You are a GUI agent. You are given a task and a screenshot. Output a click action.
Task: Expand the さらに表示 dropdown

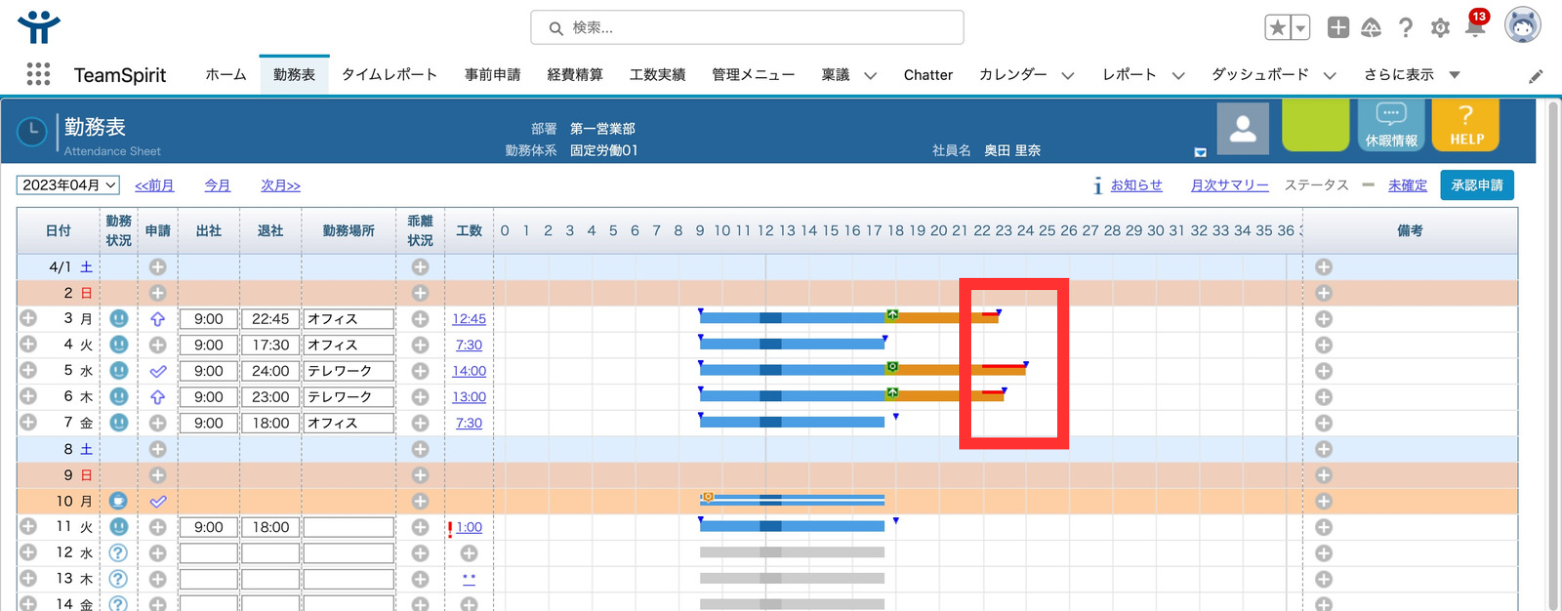pos(1454,75)
